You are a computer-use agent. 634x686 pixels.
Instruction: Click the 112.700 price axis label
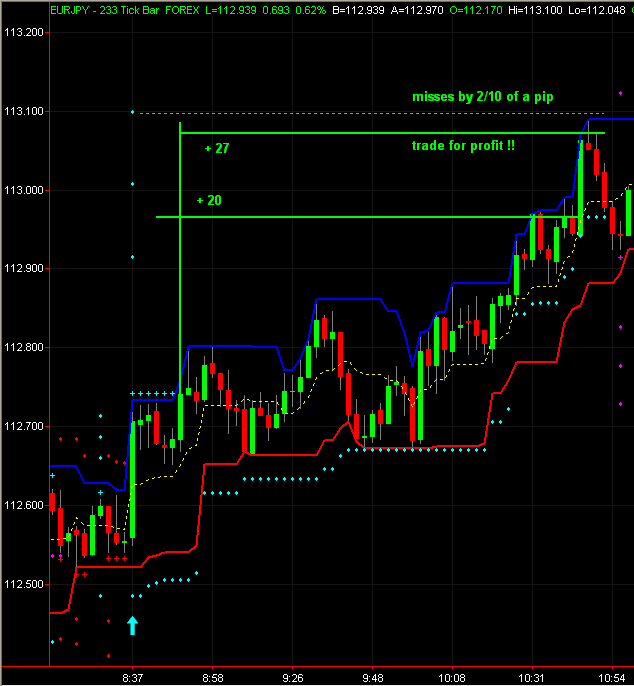pyautogui.click(x=24, y=426)
